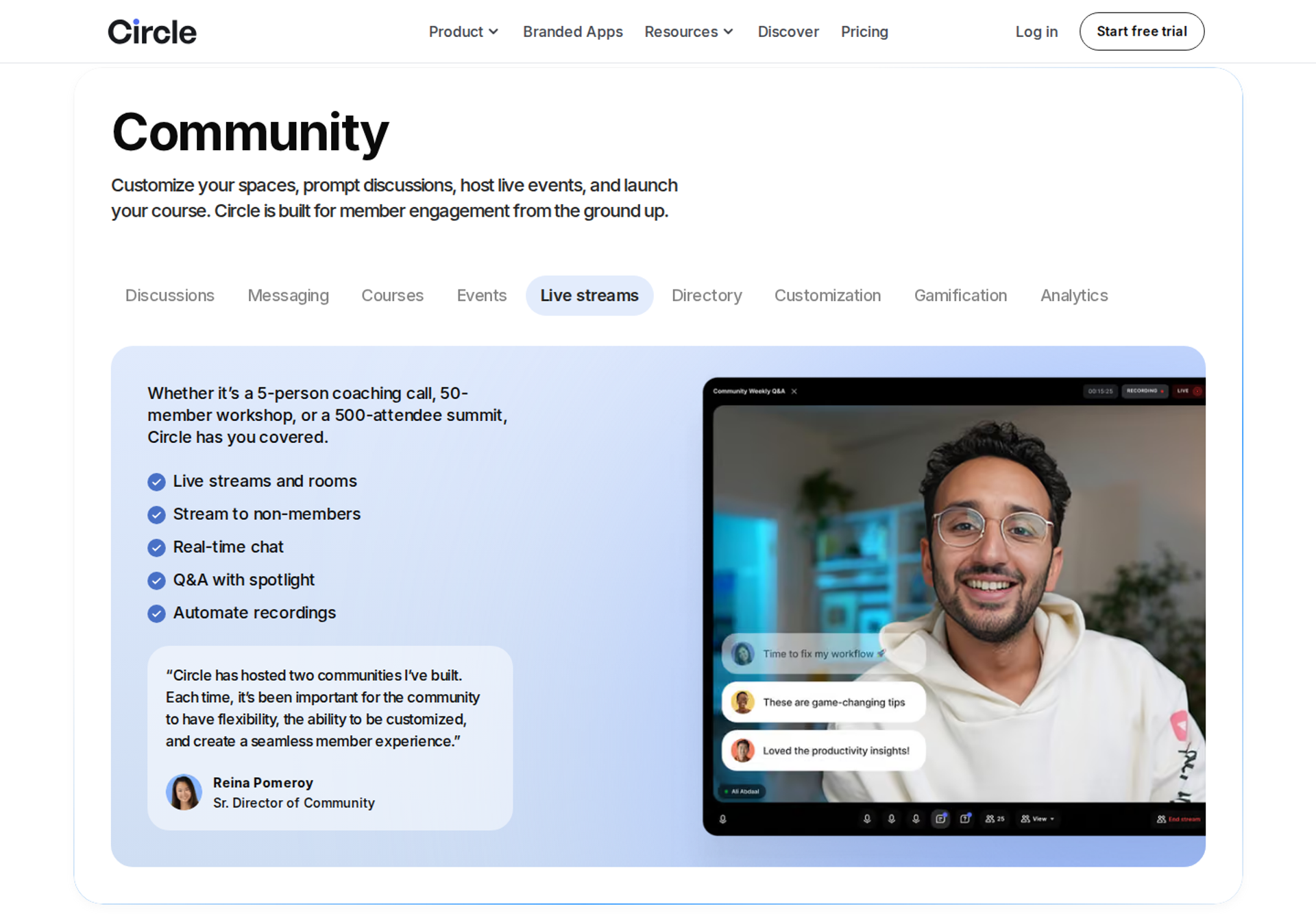Image resolution: width=1316 pixels, height=914 pixels.
Task: Click avatar on 'Loved the productivity insights!' message
Action: pyautogui.click(x=742, y=751)
